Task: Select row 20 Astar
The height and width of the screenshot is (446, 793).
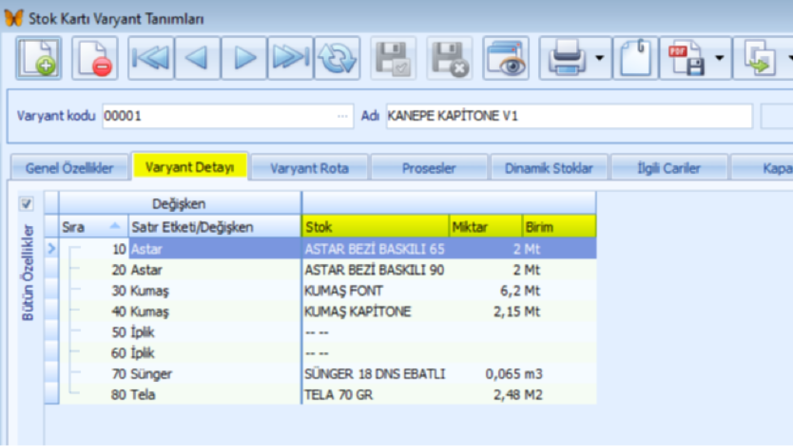Action: 328,270
